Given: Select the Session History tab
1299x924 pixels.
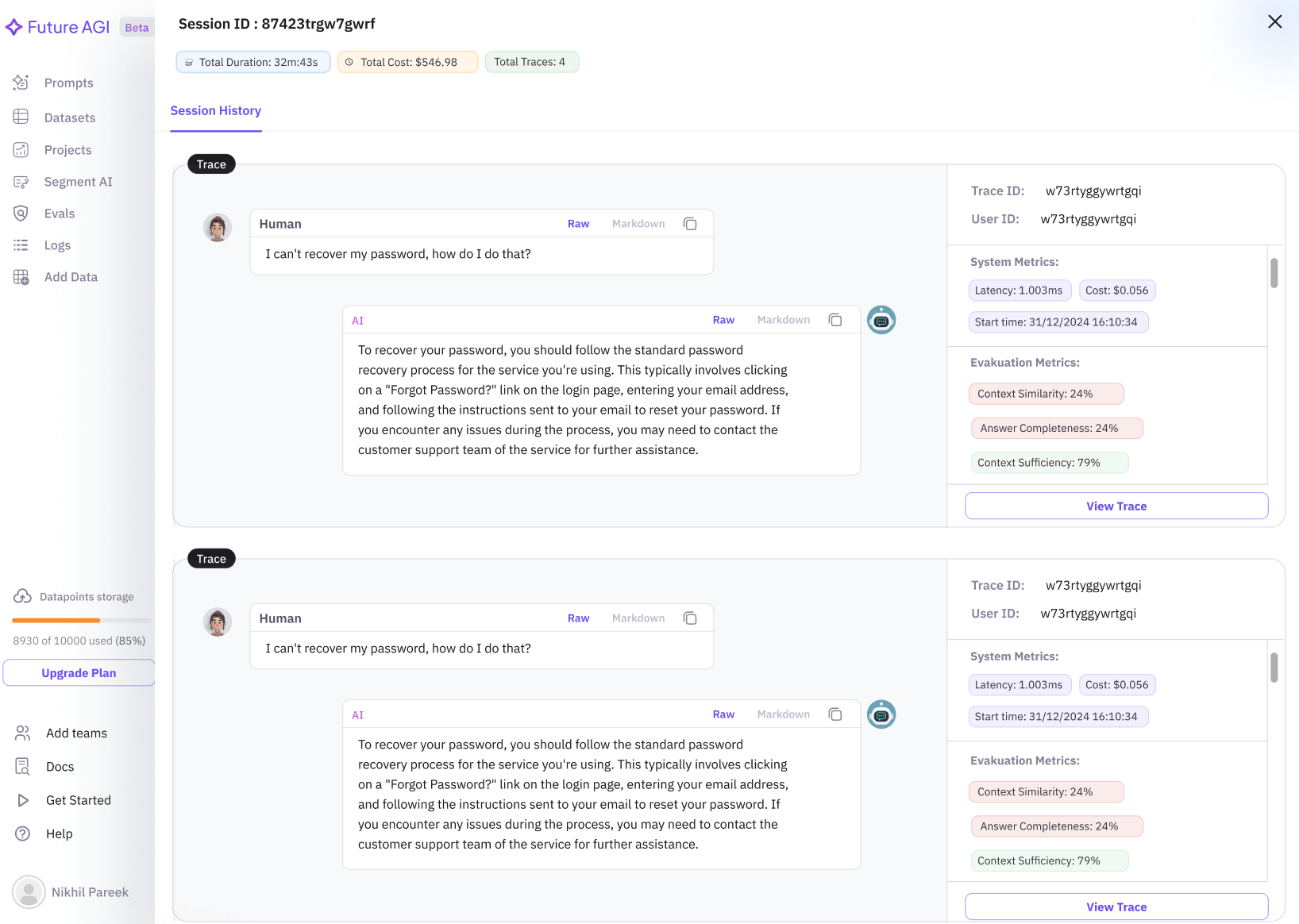Looking at the screenshot, I should pyautogui.click(x=215, y=110).
